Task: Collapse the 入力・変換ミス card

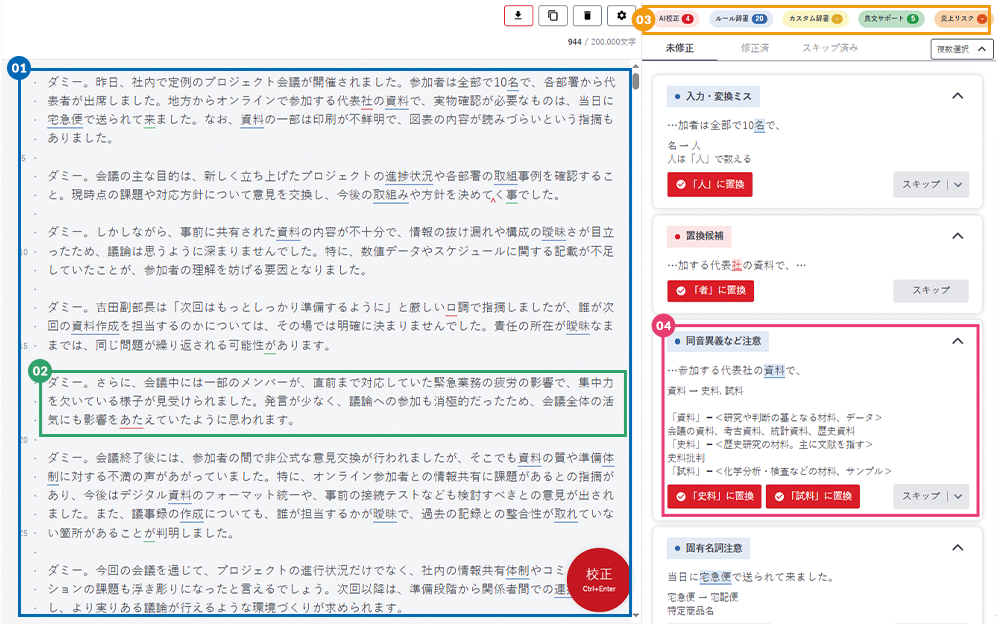Action: click(957, 96)
